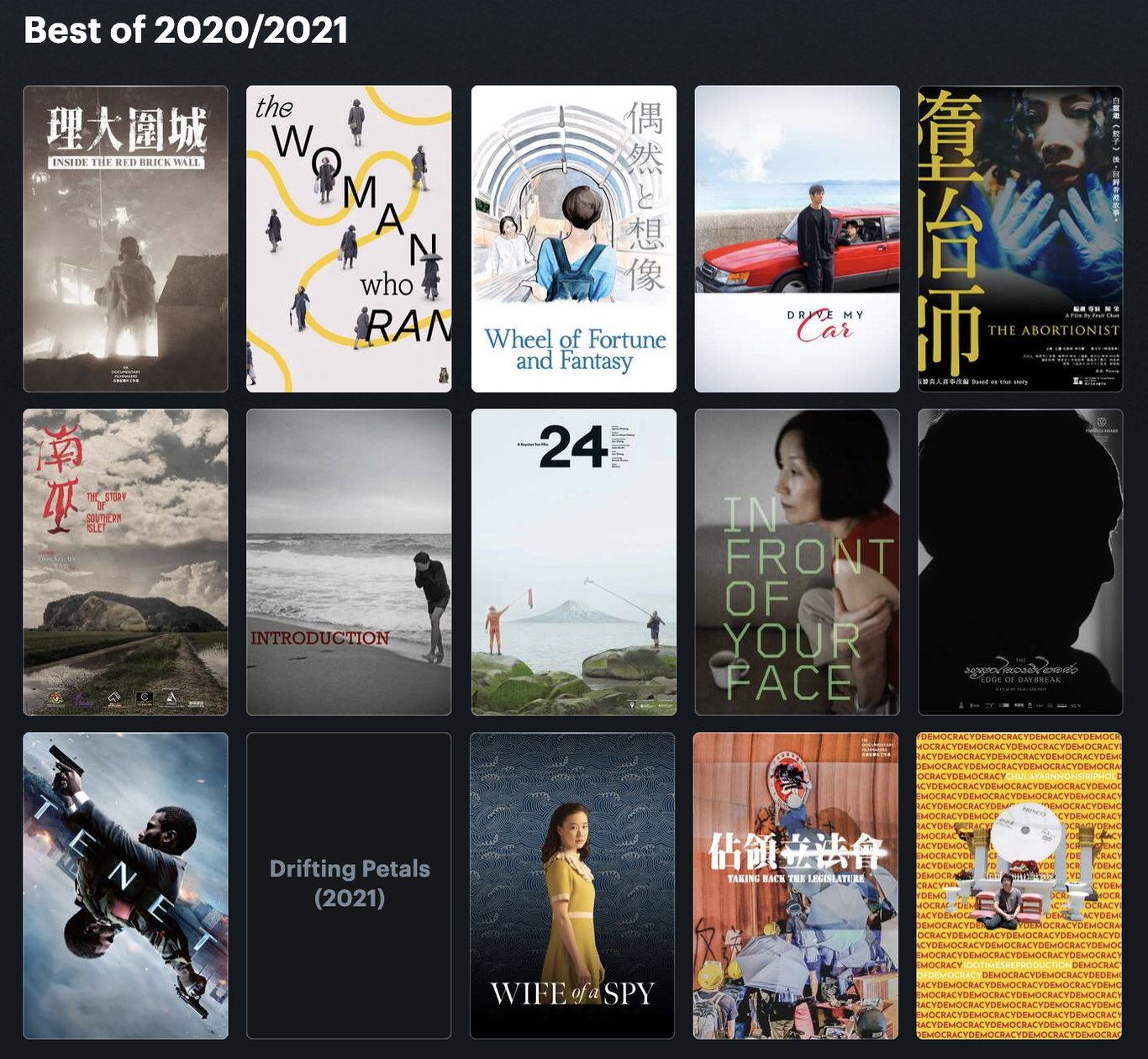Click the Wife of a Spy poster
This screenshot has height=1059, width=1148.
(574, 886)
